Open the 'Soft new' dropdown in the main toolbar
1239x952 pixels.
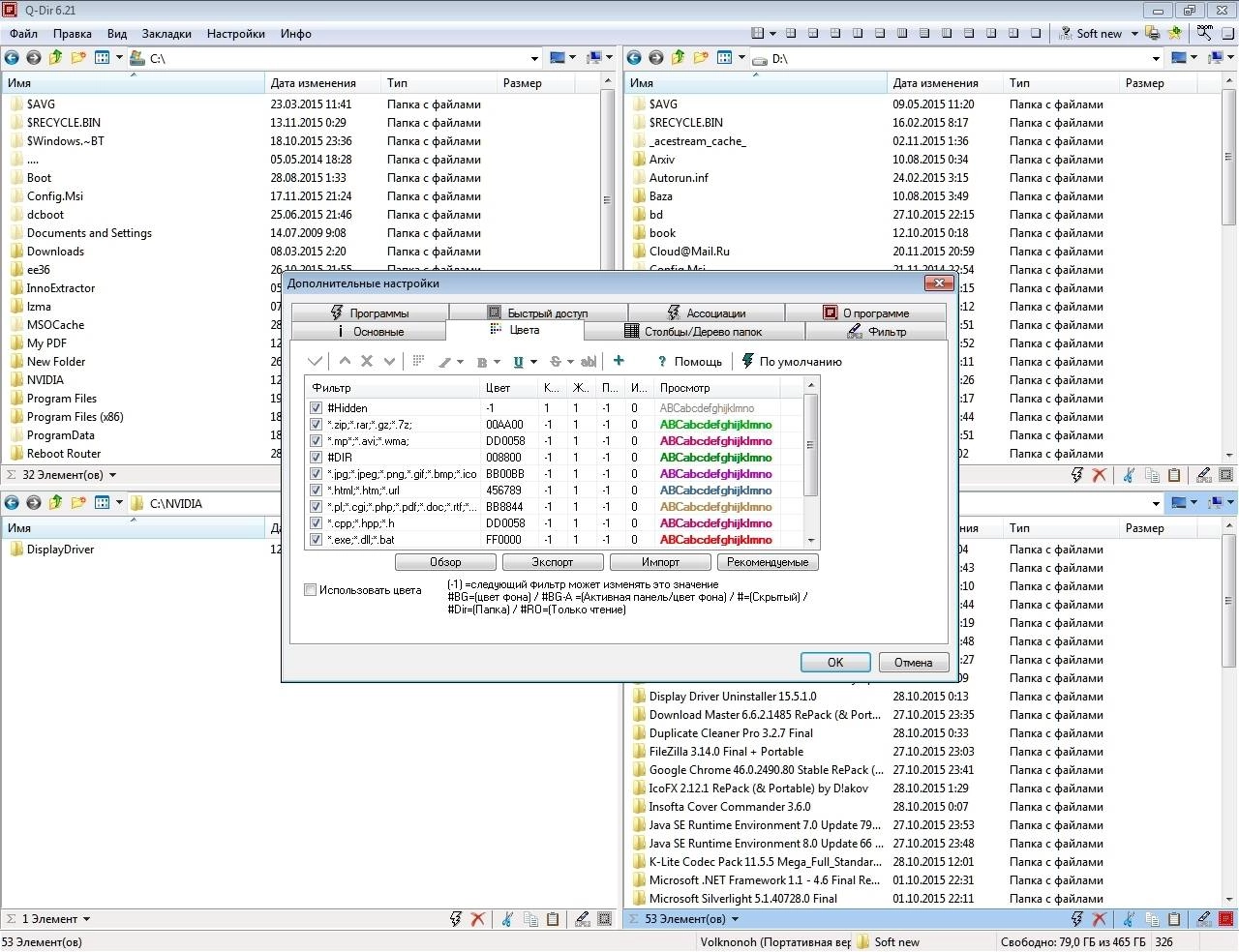point(1133,33)
